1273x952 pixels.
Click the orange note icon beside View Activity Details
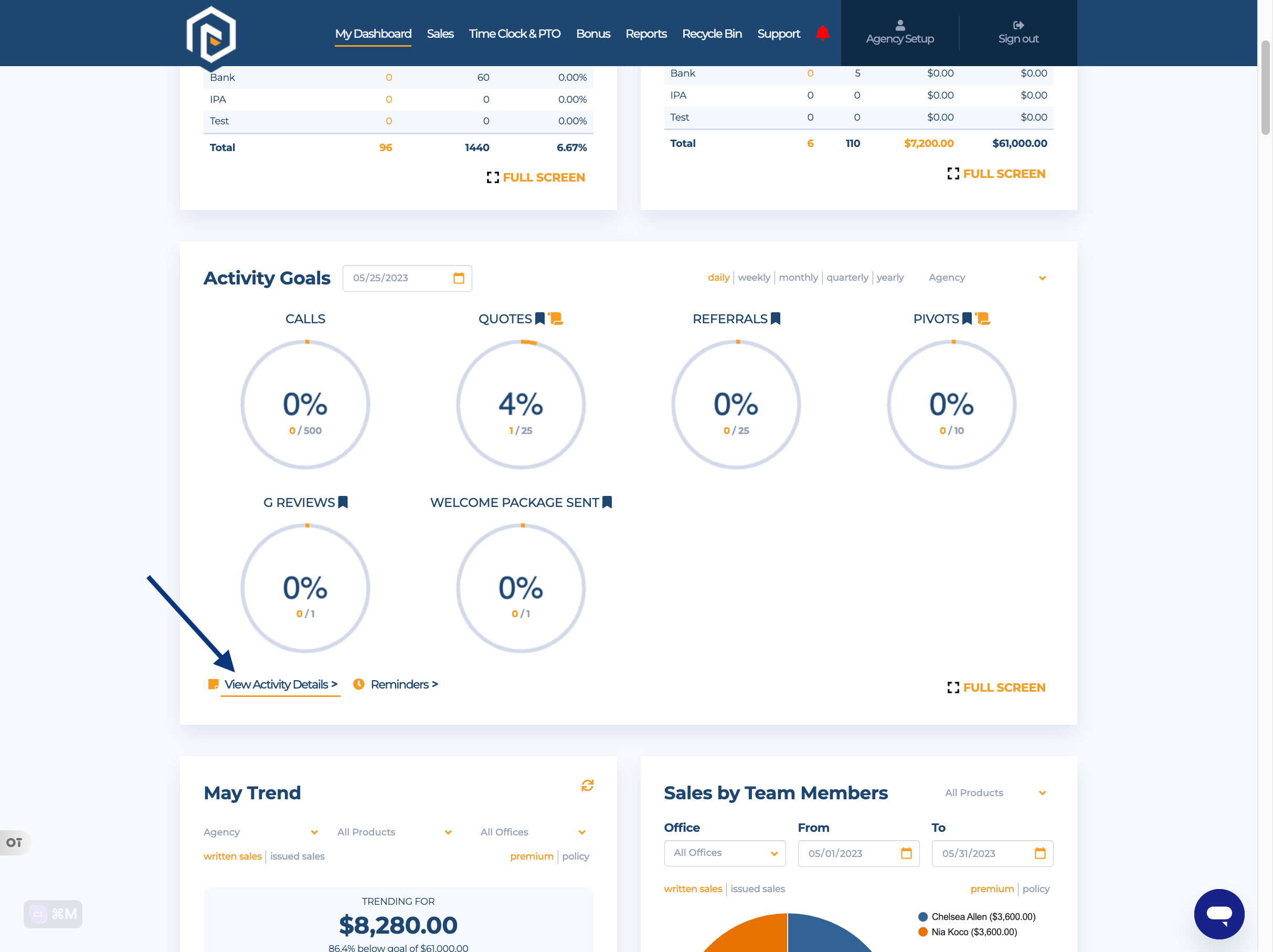point(213,684)
